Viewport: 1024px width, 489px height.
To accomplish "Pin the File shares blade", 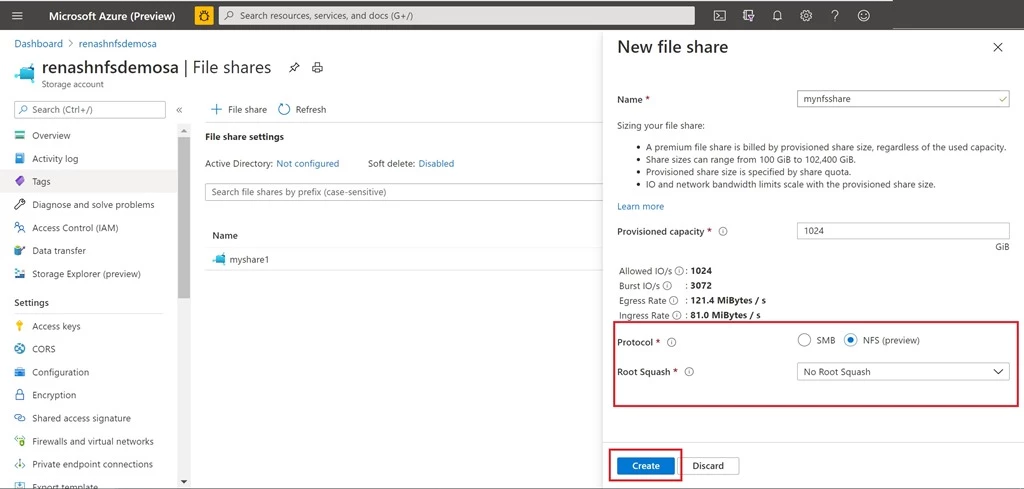I will 295,67.
